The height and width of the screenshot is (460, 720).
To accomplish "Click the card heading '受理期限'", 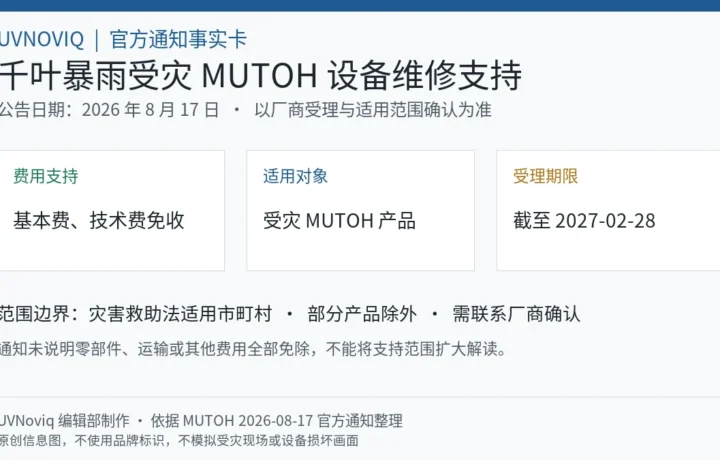I will tap(546, 176).
